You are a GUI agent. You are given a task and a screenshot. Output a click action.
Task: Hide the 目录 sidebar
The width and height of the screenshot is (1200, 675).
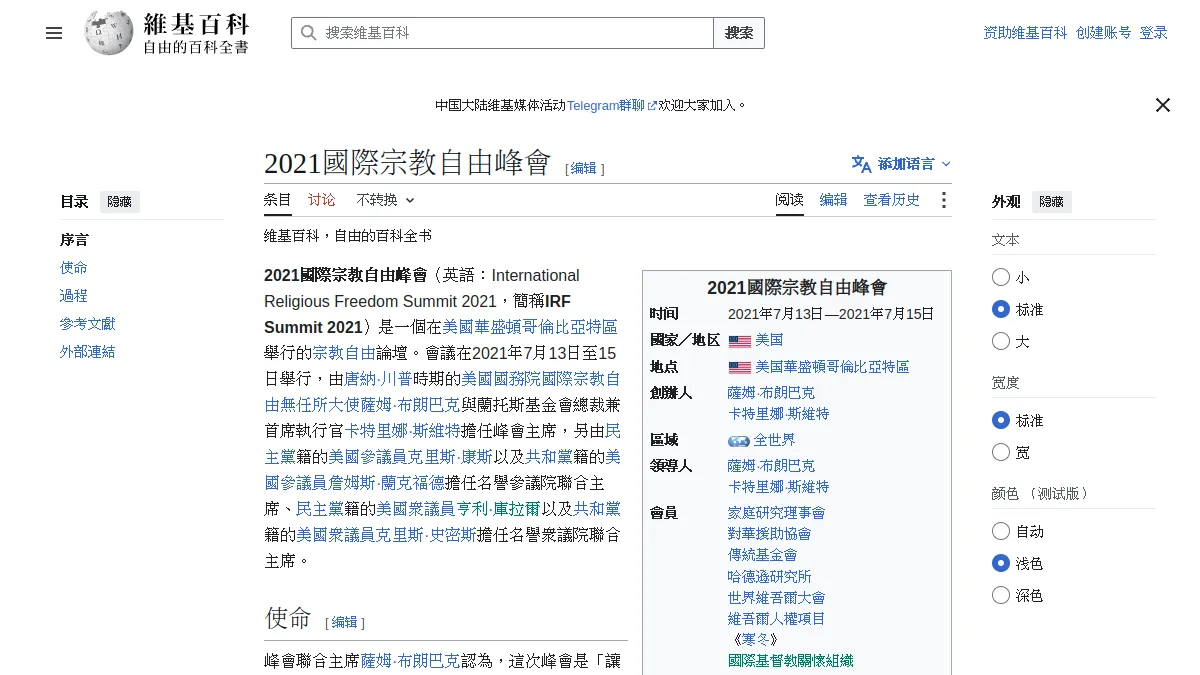(120, 202)
